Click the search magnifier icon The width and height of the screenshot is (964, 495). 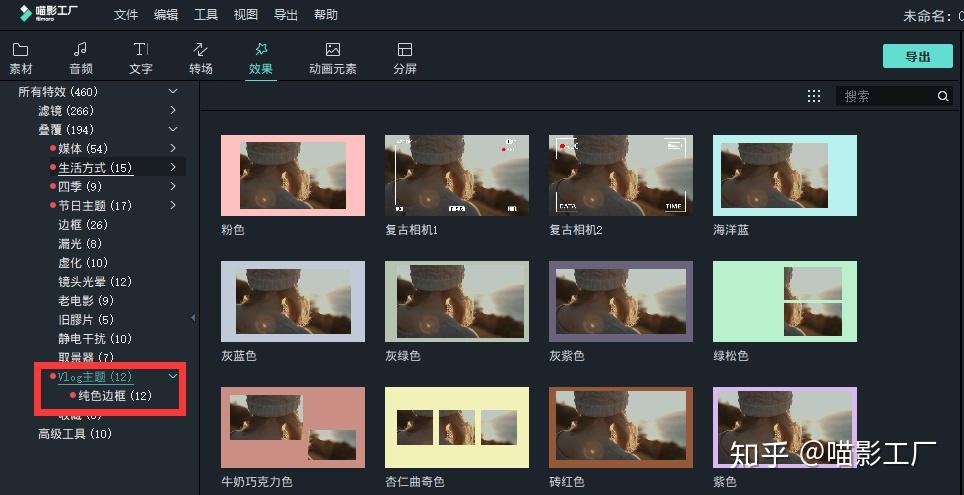coord(942,96)
